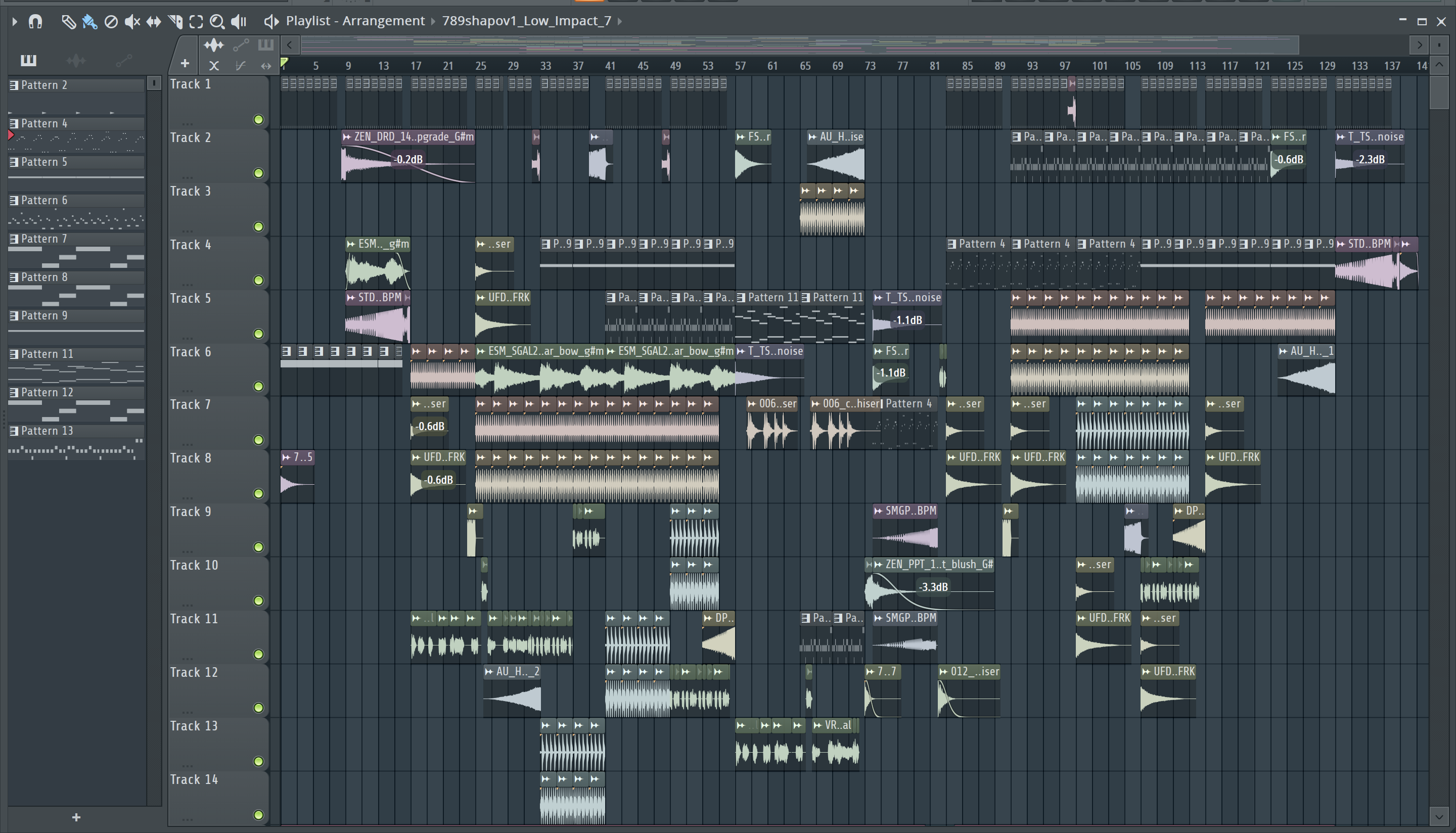Select the Slice tool
Viewport: 1456px width, 833px height.
pyautogui.click(x=175, y=22)
